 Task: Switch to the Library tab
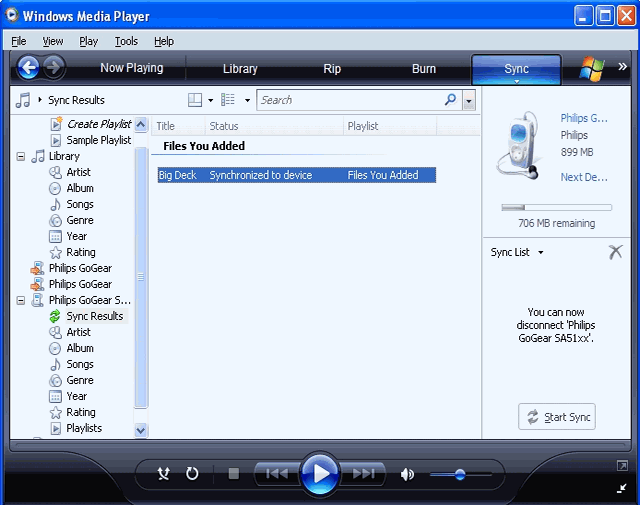click(240, 69)
